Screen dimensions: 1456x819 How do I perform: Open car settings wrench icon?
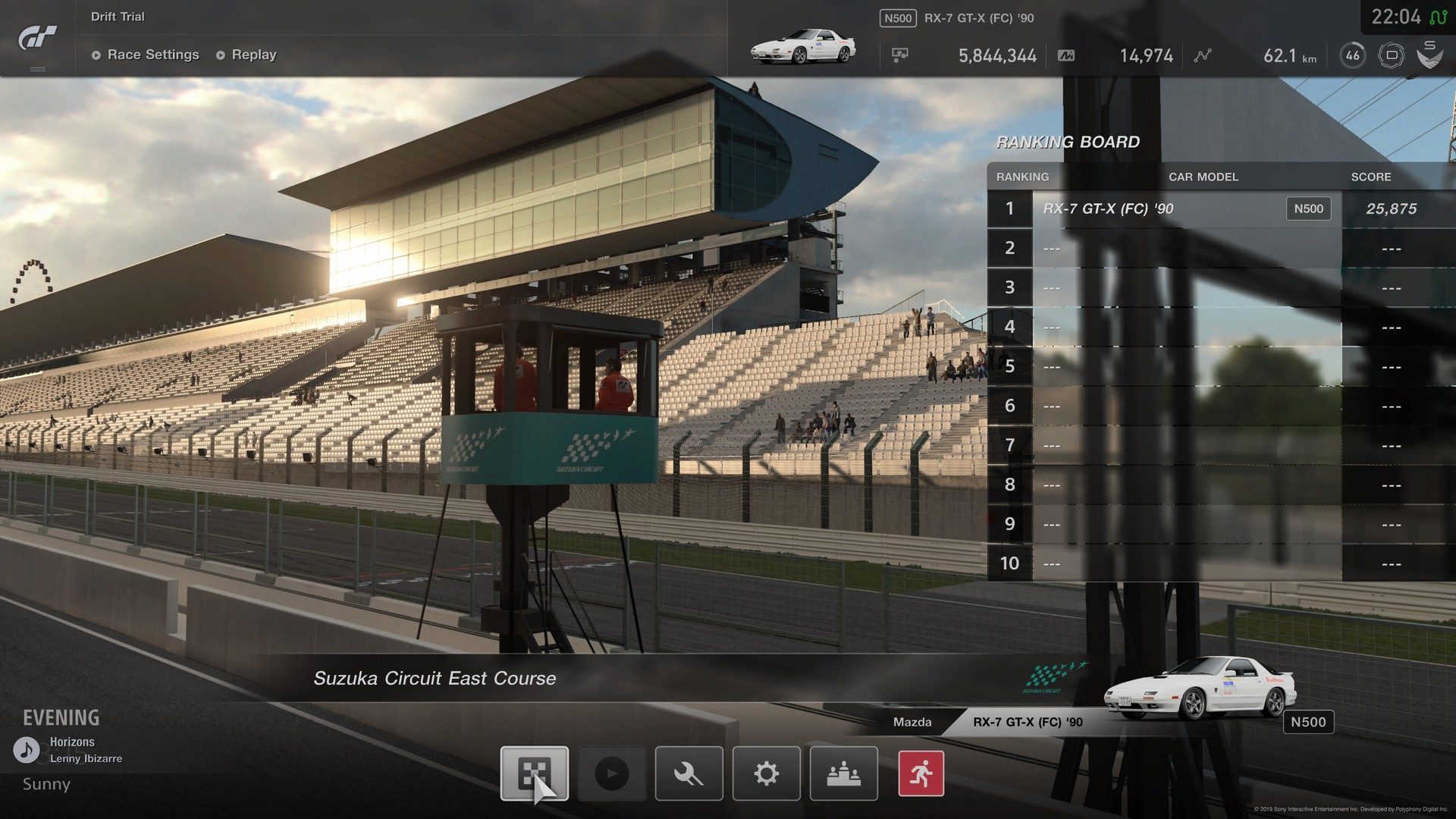(689, 773)
